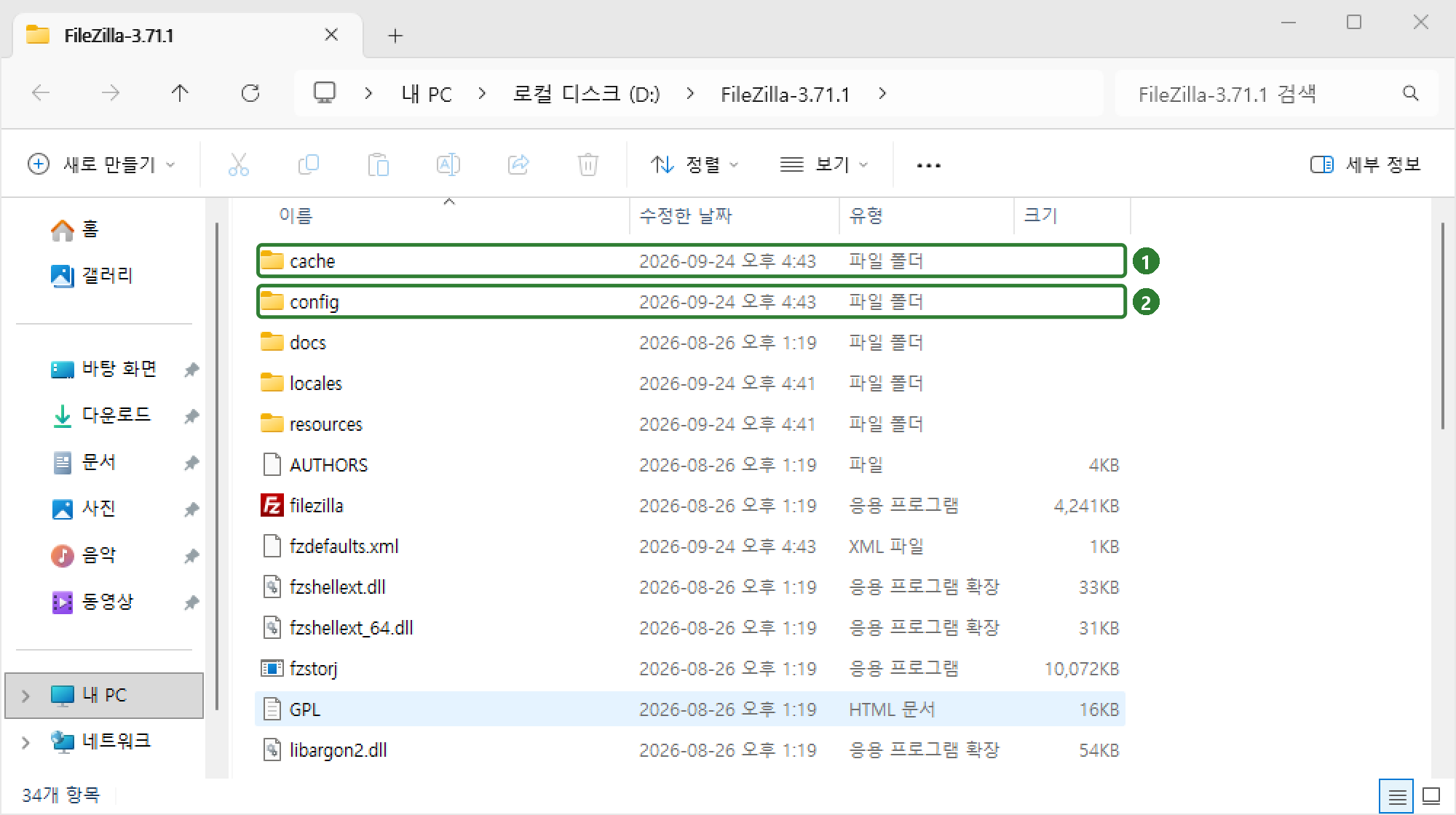Expand chevron after 로컬 디스크 (D:) in address bar
The image size is (1456, 815).
(690, 93)
